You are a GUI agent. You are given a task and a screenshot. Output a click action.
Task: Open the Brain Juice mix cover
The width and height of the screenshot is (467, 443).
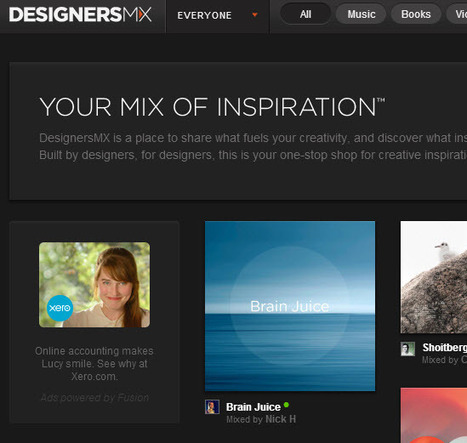click(290, 306)
